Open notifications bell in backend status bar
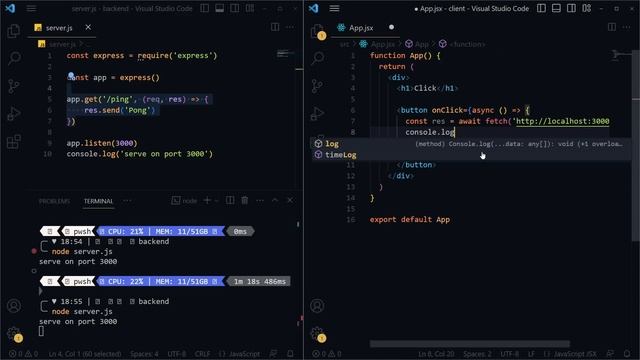Viewport: 640px width, 360px height. (290, 353)
